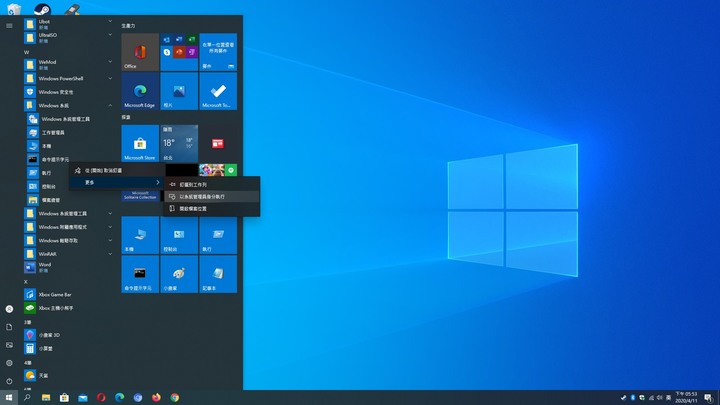Open the taskbar clock showing 05:53
Screen dimensions: 720x405
686,398
